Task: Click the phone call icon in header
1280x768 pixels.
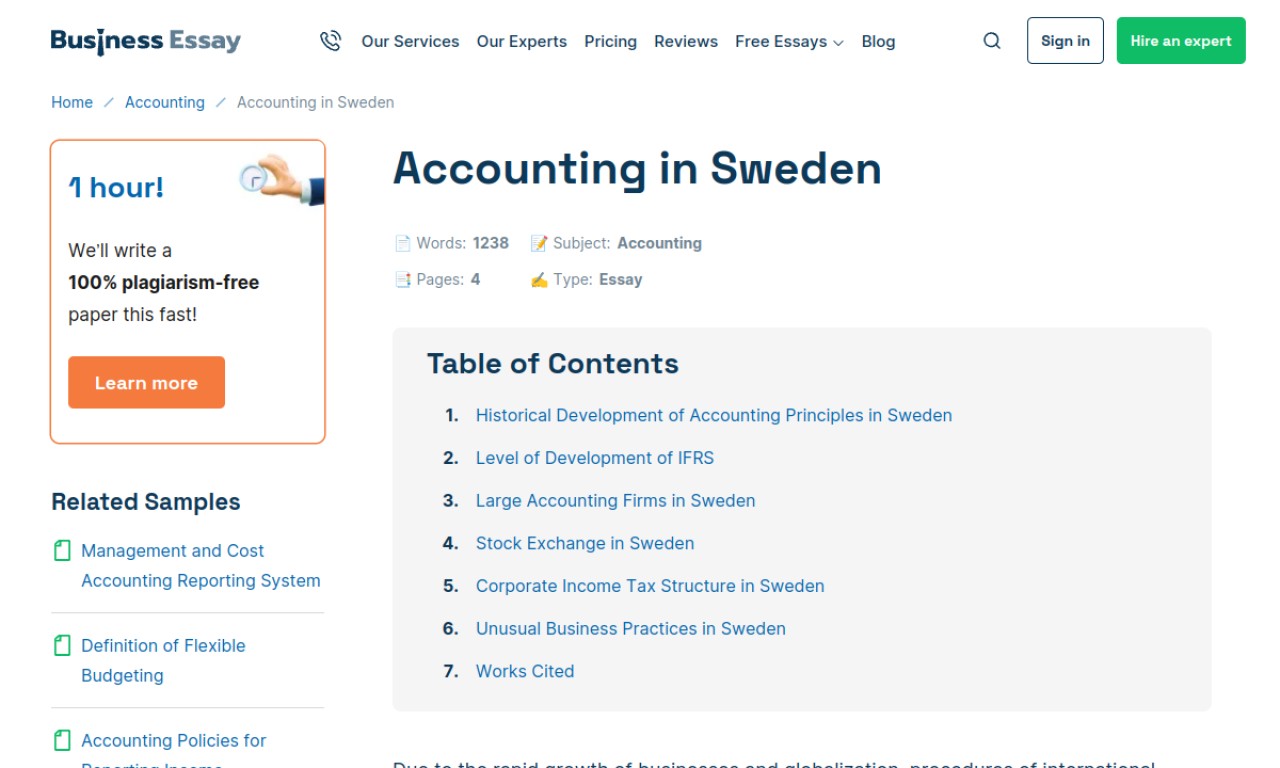Action: (x=330, y=41)
